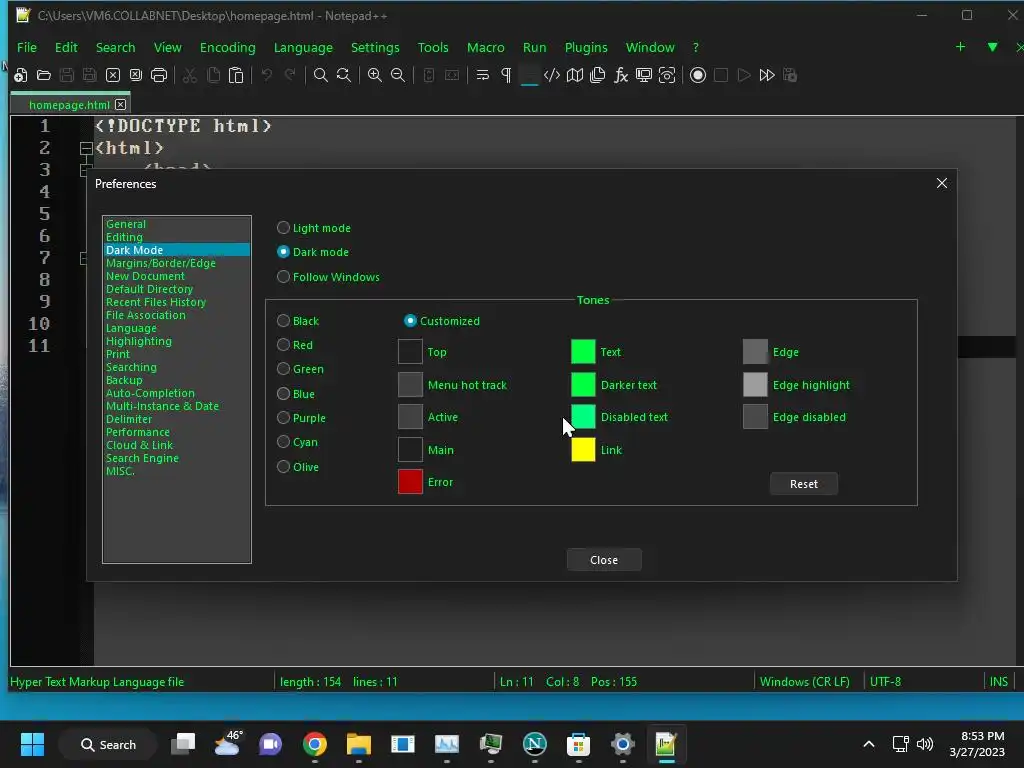The height and width of the screenshot is (768, 1024).
Task: Click the Zoom In toolbar icon
Action: (x=374, y=75)
